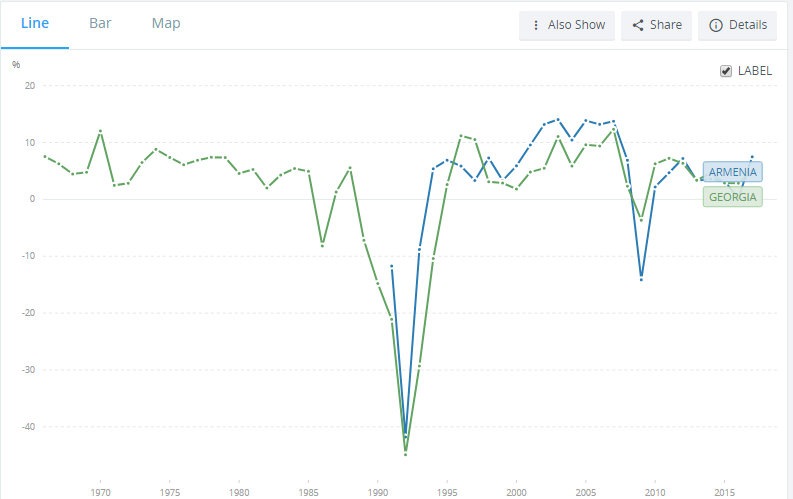
Task: Click Georgia's 1992 lowest data point
Action: (x=405, y=454)
